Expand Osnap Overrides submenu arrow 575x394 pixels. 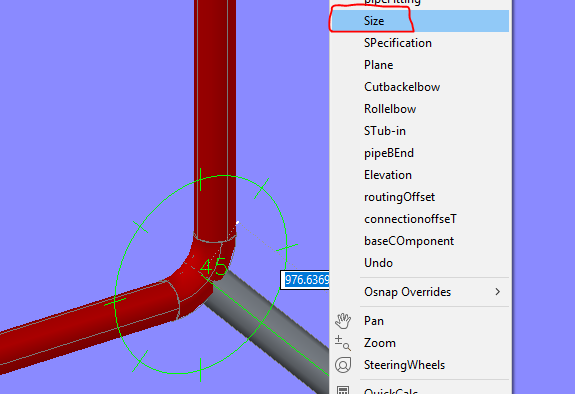[498, 292]
